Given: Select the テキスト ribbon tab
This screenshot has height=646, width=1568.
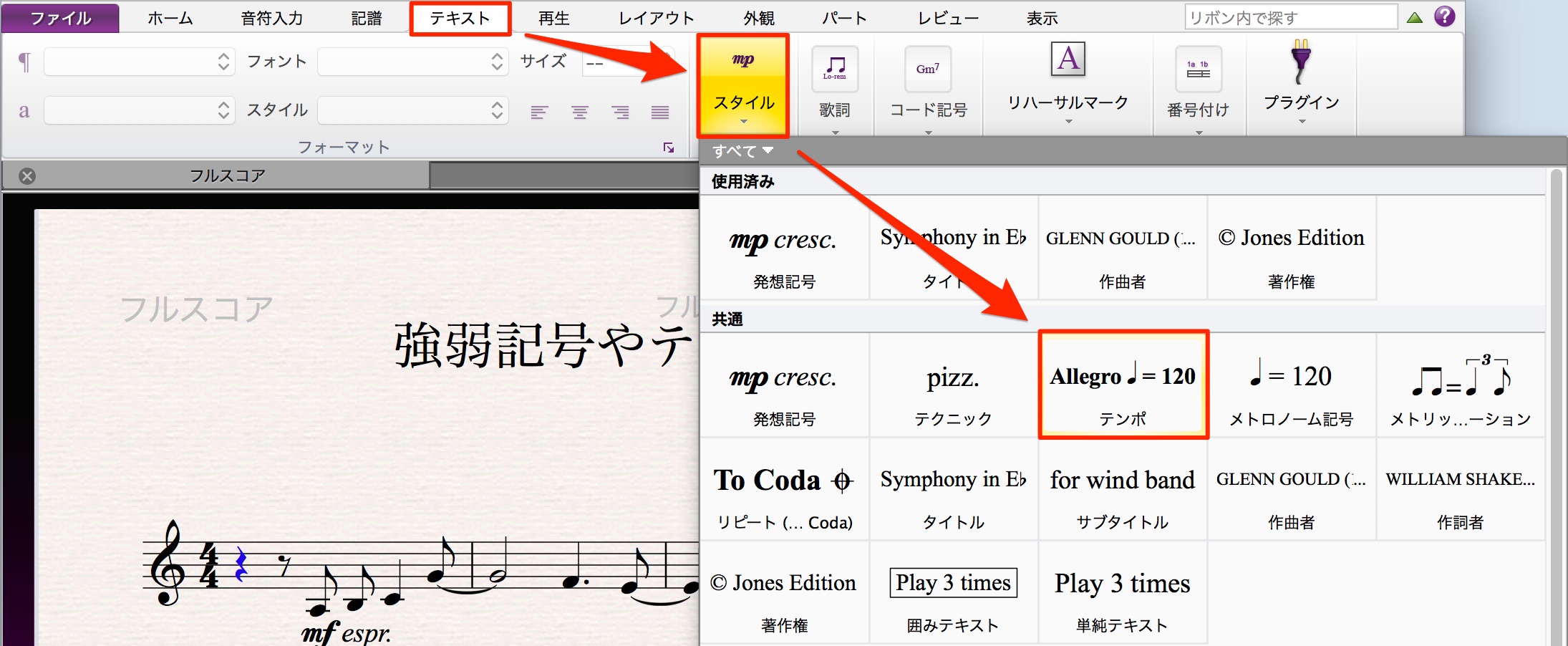Looking at the screenshot, I should click(x=460, y=18).
